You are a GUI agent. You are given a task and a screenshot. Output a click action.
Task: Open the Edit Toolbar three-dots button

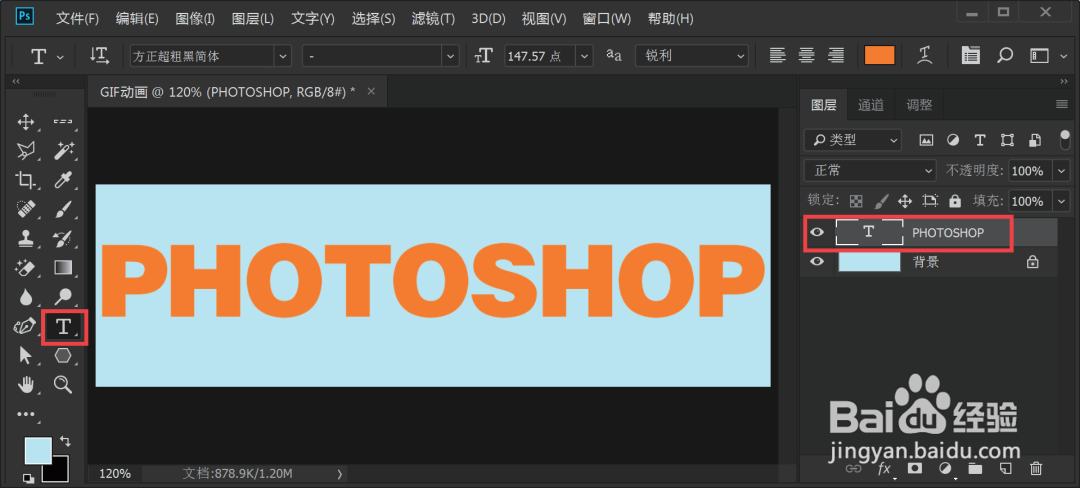[25, 414]
